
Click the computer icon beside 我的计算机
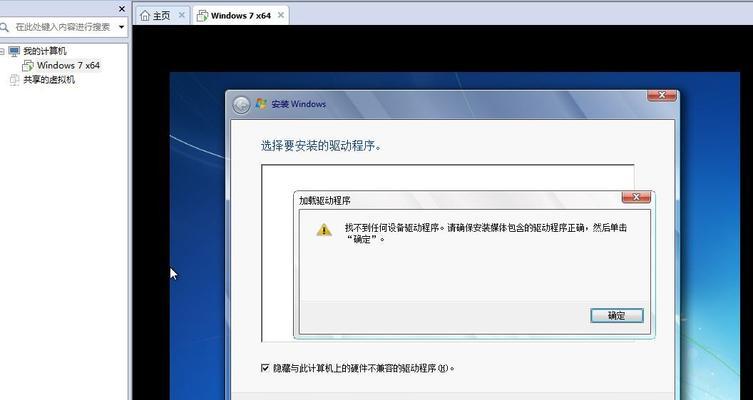14,51
